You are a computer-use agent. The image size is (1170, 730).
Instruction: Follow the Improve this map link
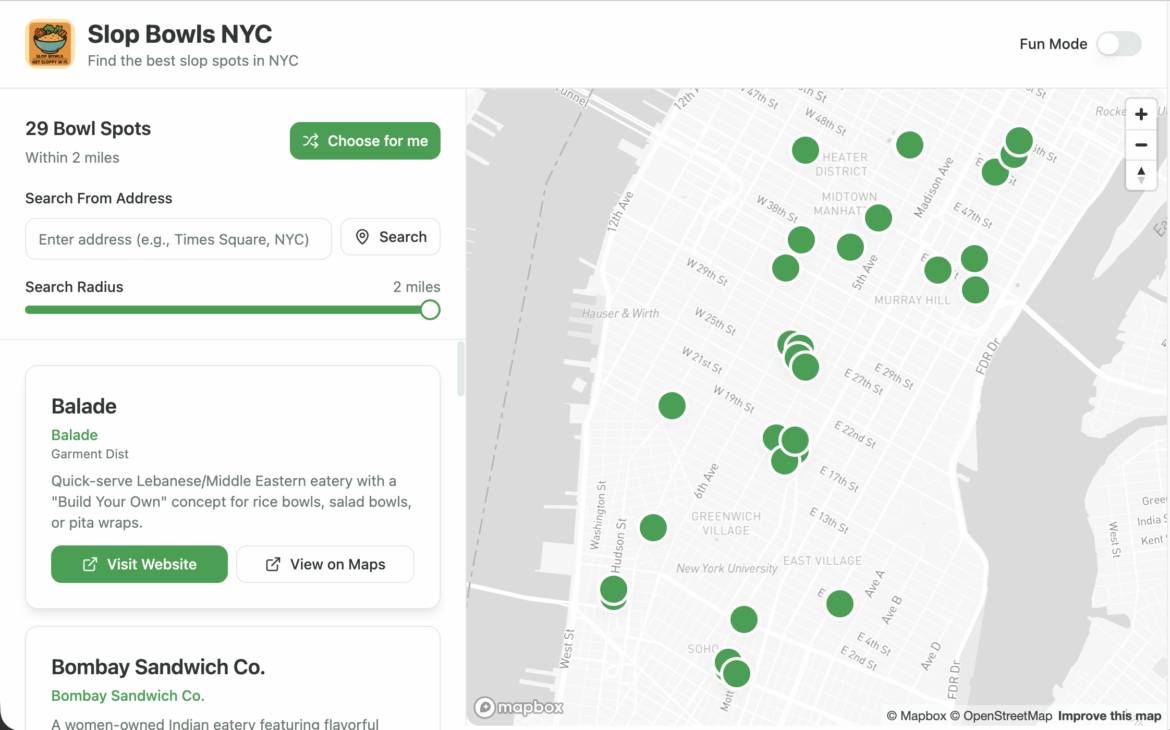[1110, 716]
